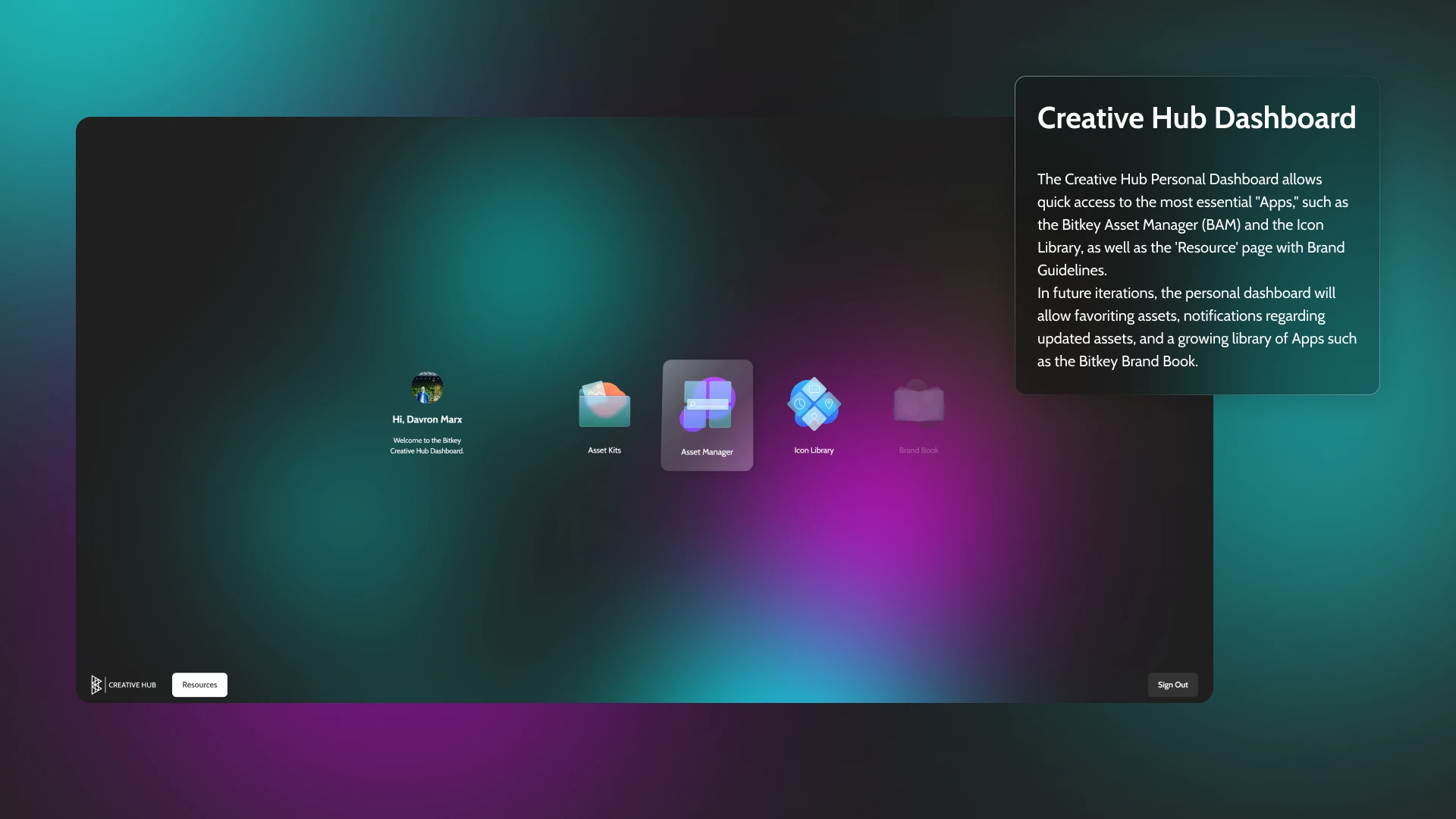The width and height of the screenshot is (1456, 819).
Task: Click the 'Asset Kits' label
Action: coord(604,450)
